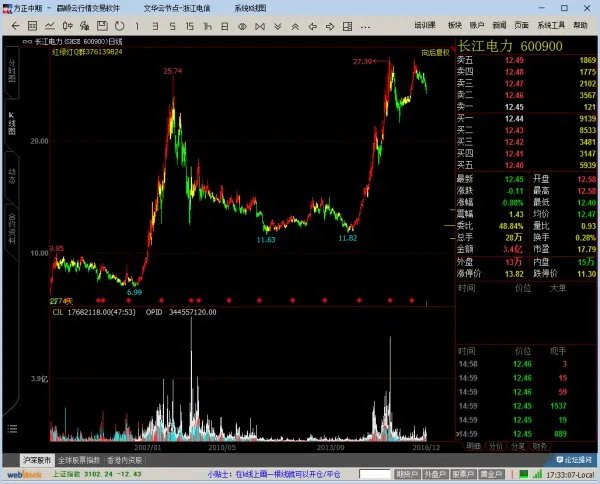Switch to the 分价 tab
Viewport: 600px width, 484px height.
click(496, 446)
